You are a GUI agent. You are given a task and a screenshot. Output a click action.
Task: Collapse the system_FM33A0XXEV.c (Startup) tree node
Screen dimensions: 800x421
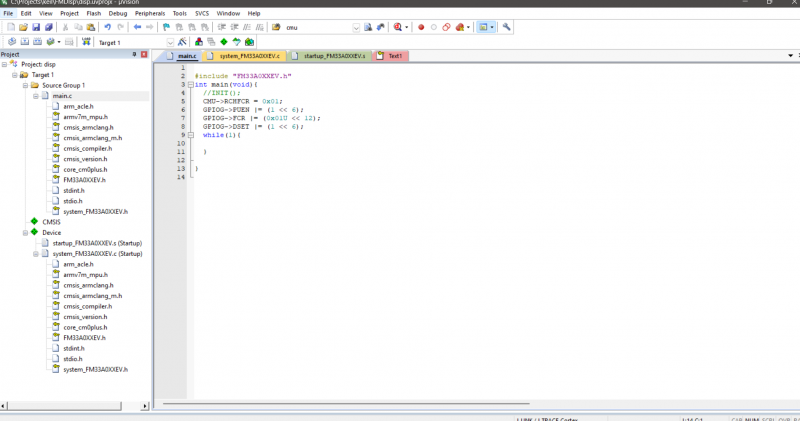pyautogui.click(x=35, y=253)
